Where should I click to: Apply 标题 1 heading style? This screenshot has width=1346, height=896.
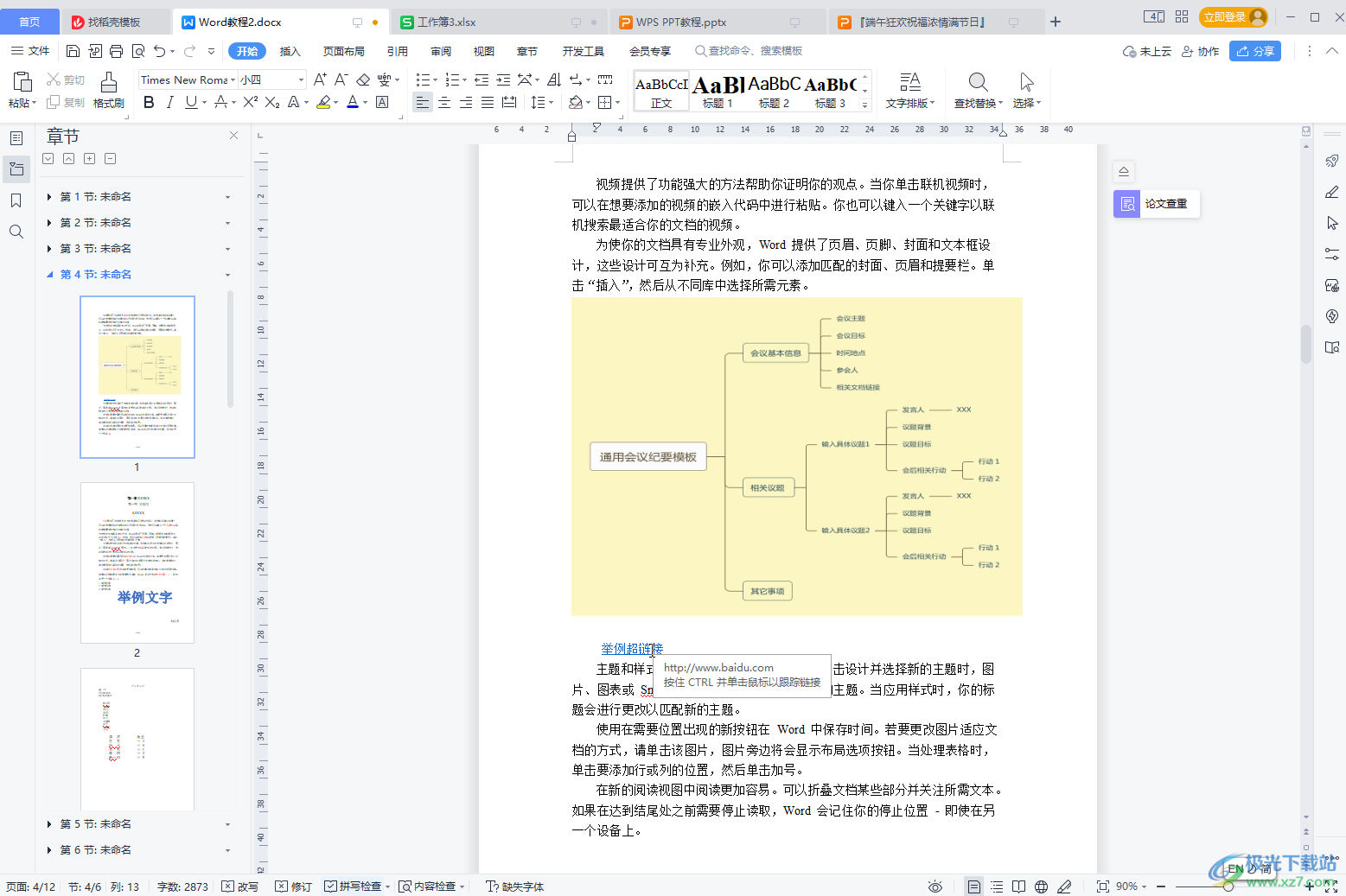coord(718,91)
